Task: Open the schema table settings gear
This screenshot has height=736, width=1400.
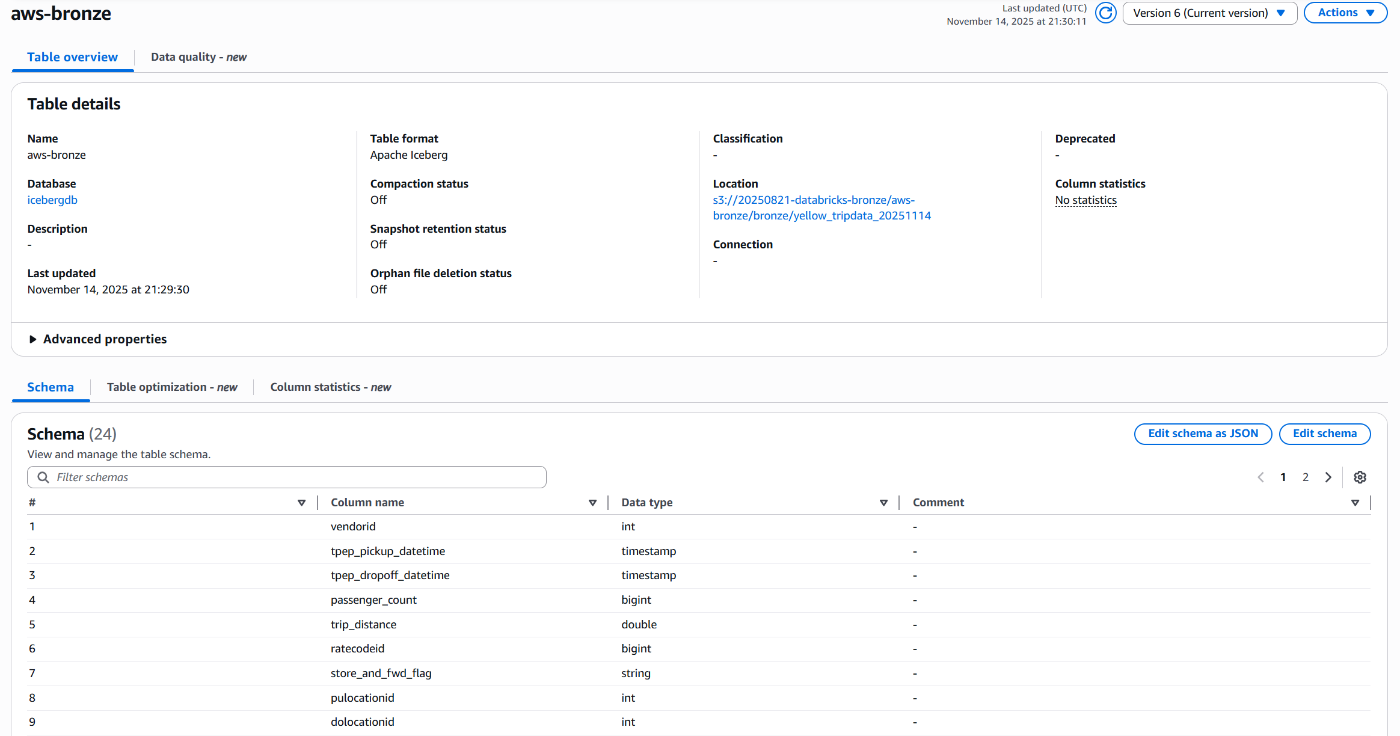Action: point(1359,477)
